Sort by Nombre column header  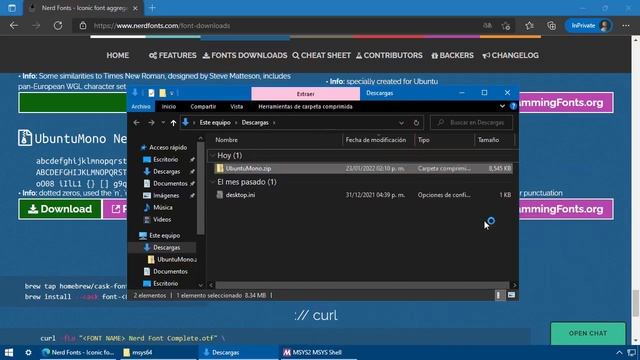click(276, 140)
